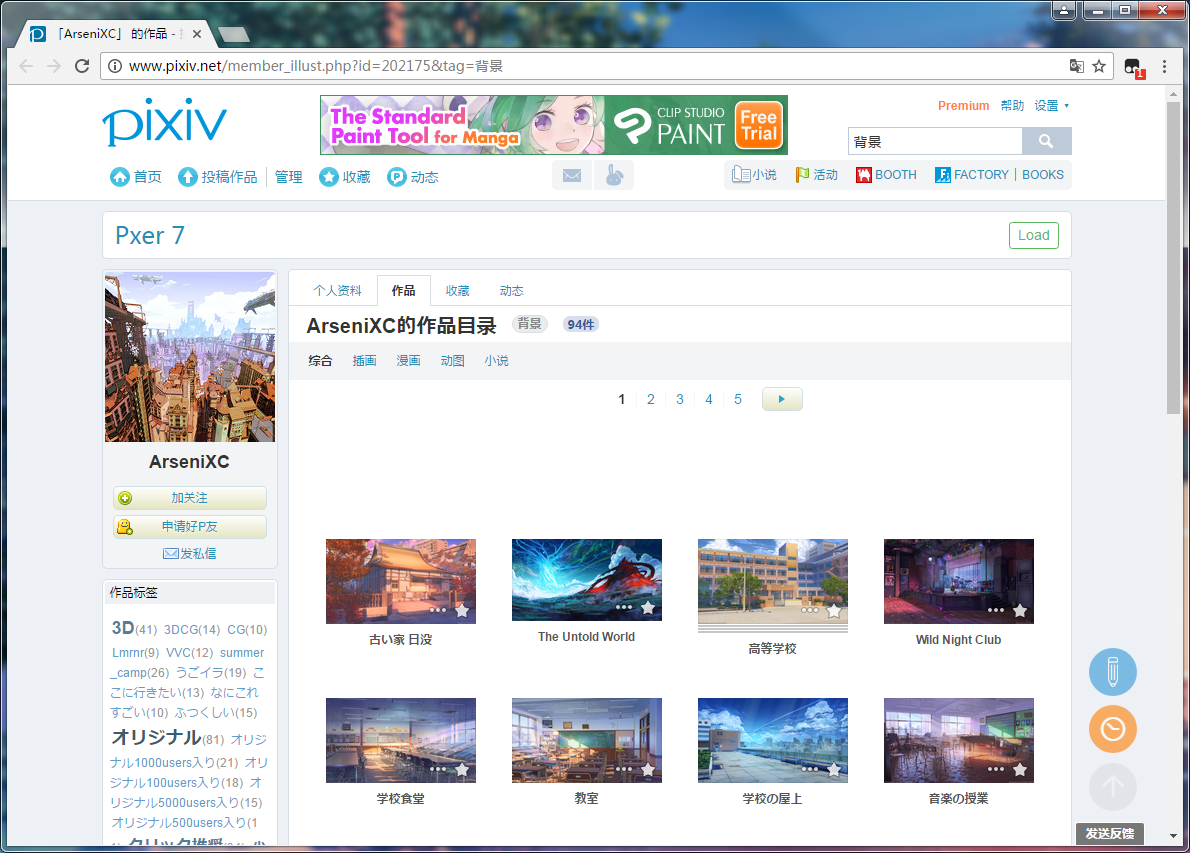
Task: Click the 3D(41) tag
Action: (134, 628)
